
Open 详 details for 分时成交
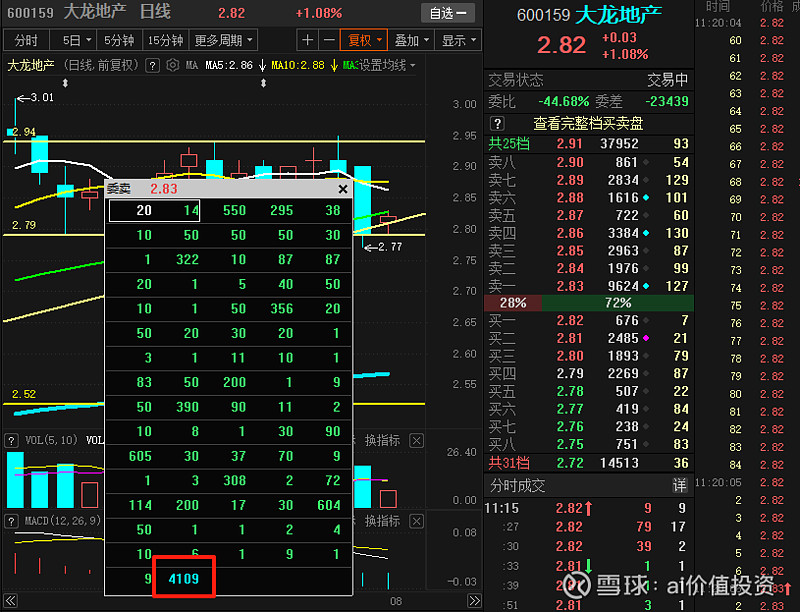(679, 485)
